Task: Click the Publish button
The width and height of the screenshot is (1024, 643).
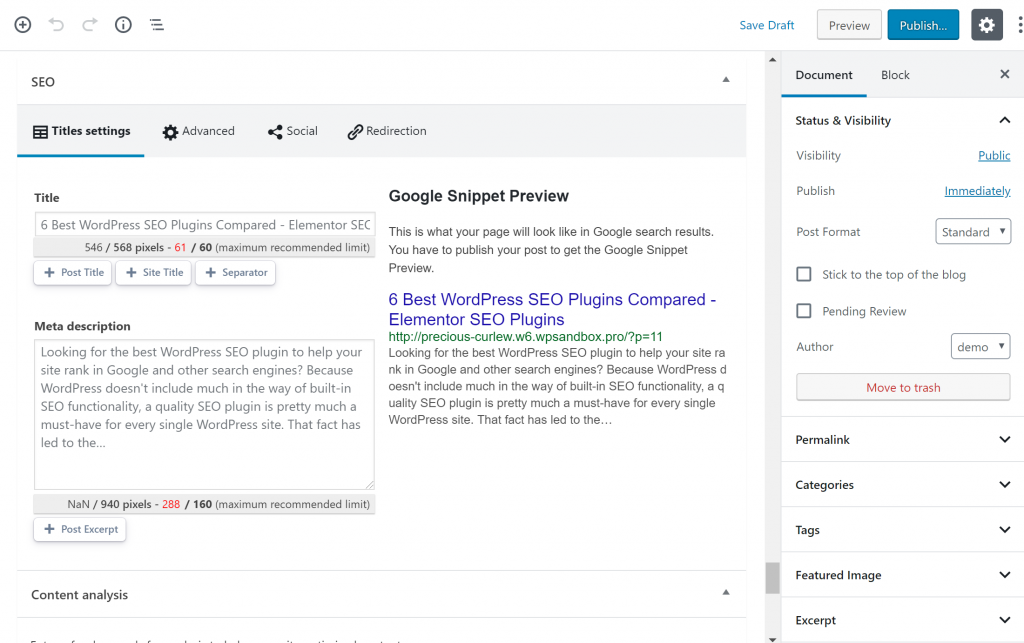Action: click(x=922, y=25)
